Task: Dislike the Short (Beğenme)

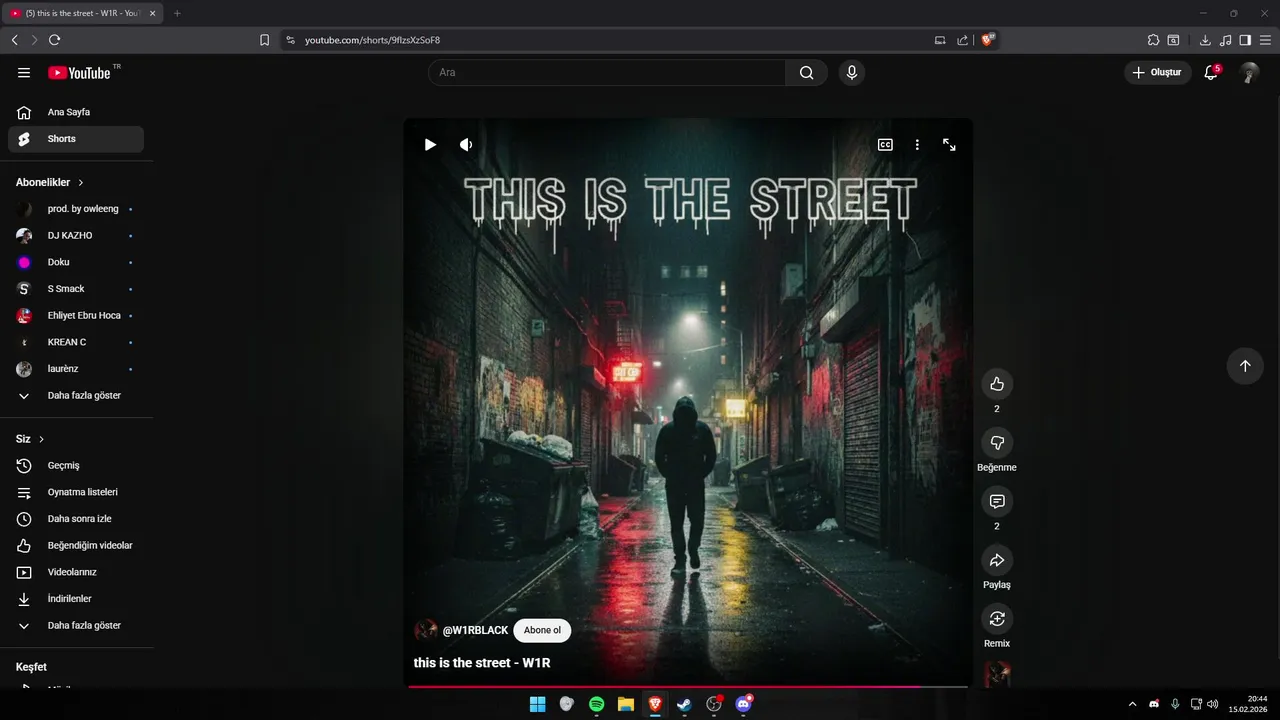Action: click(997, 443)
